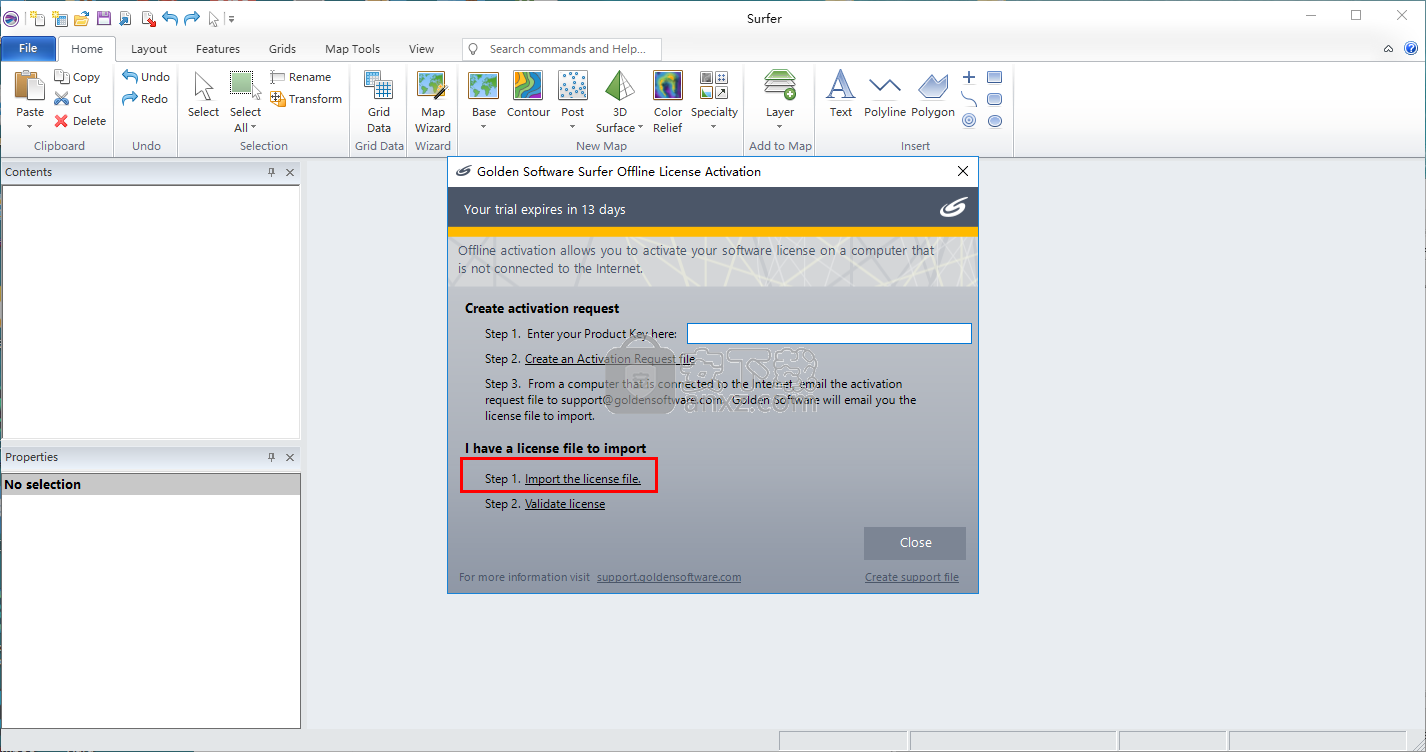Switch to the Features tab
Viewport: 1426px width, 752px height.
pos(218,49)
